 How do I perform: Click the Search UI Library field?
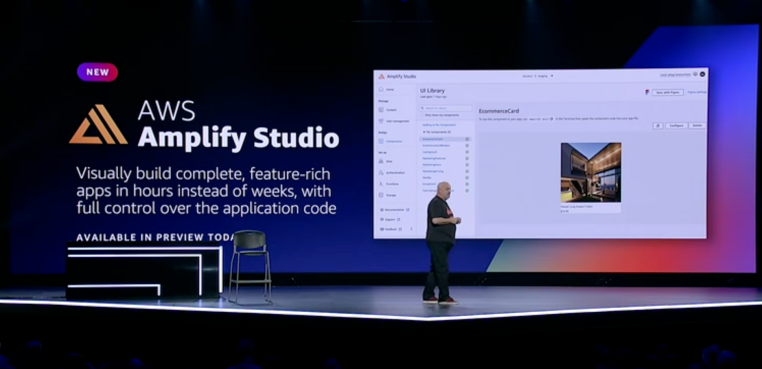(x=446, y=108)
